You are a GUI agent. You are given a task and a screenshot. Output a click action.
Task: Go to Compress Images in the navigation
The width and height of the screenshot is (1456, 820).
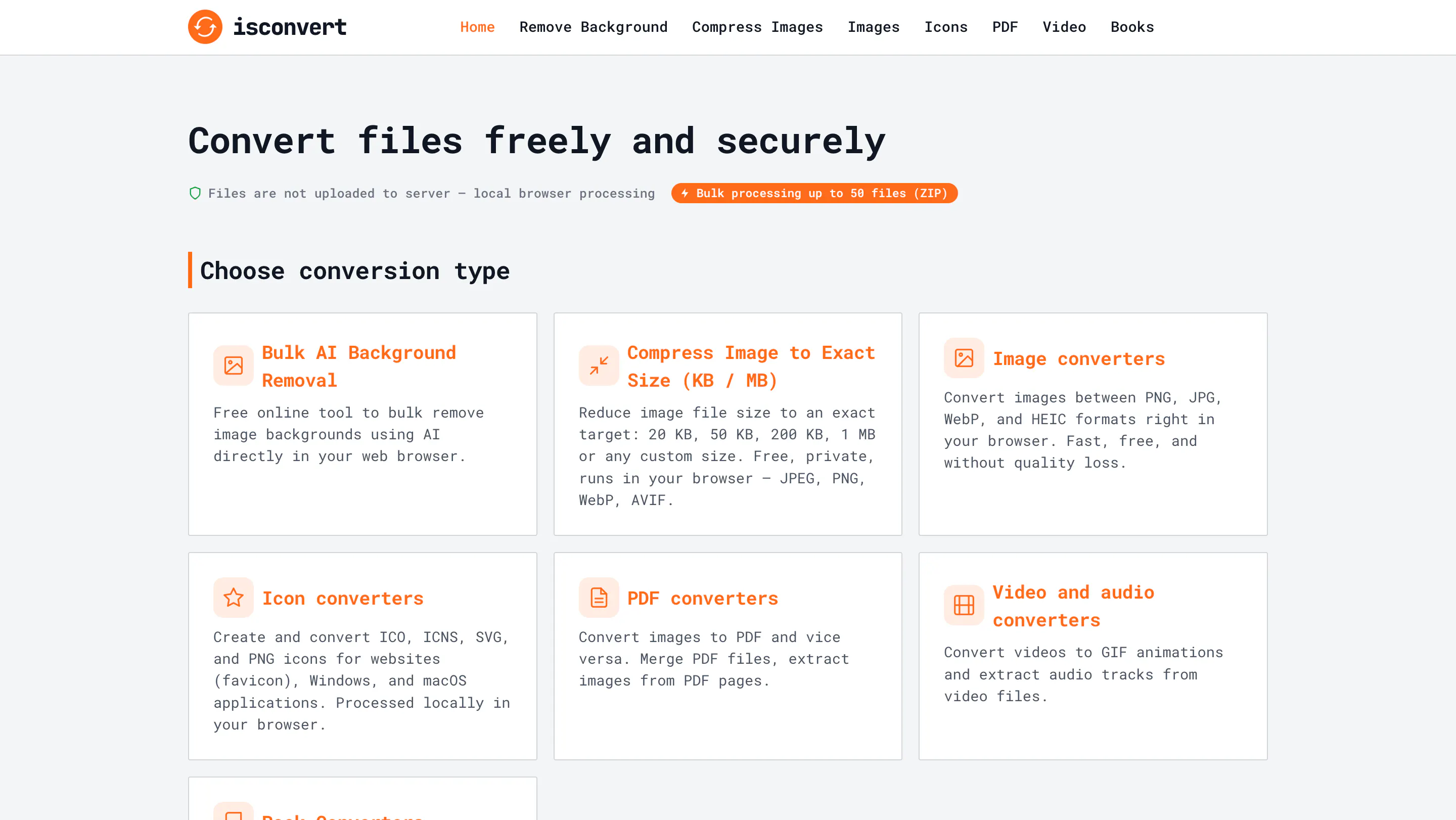pyautogui.click(x=757, y=27)
